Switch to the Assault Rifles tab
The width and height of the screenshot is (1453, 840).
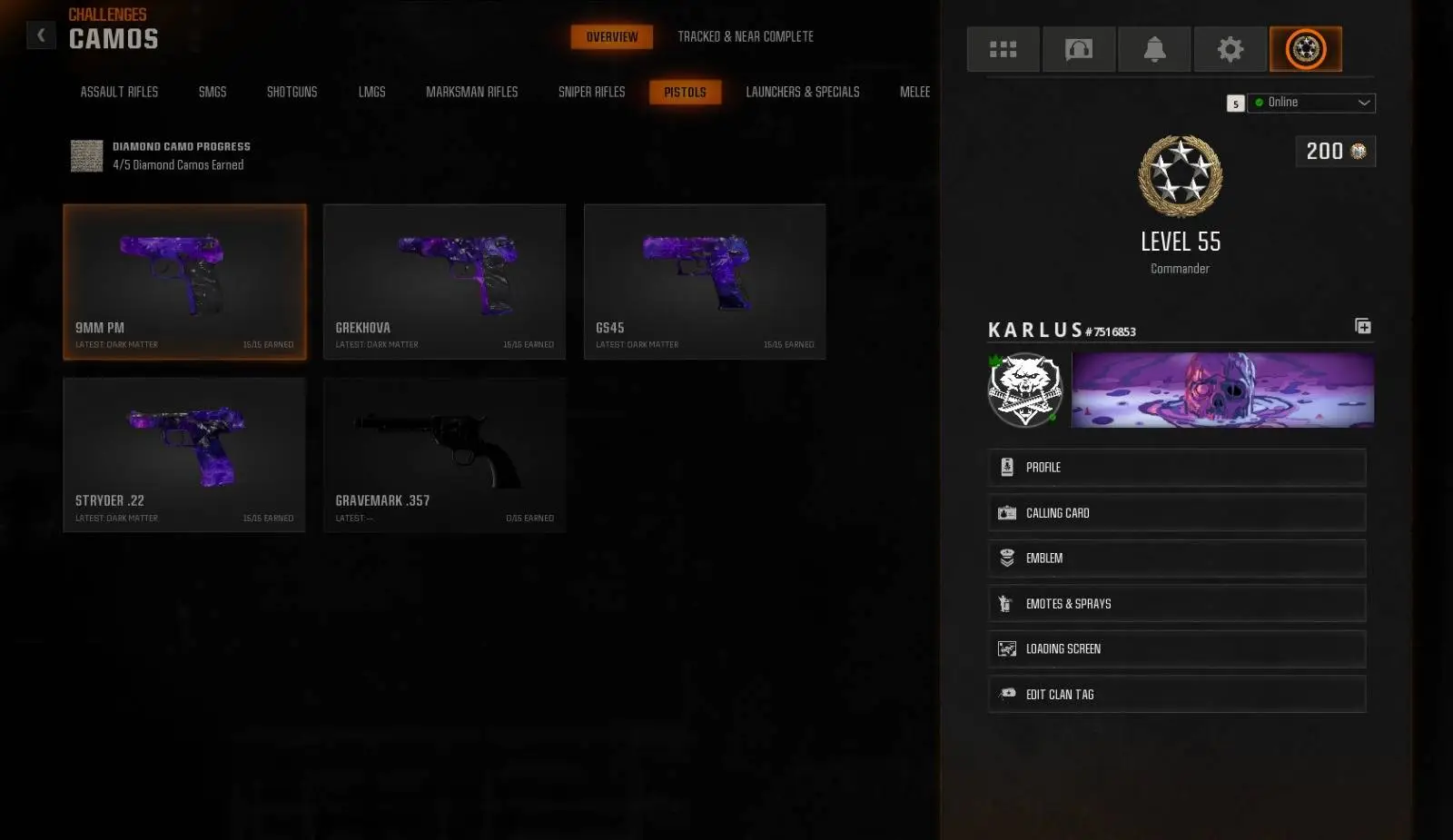tap(119, 92)
